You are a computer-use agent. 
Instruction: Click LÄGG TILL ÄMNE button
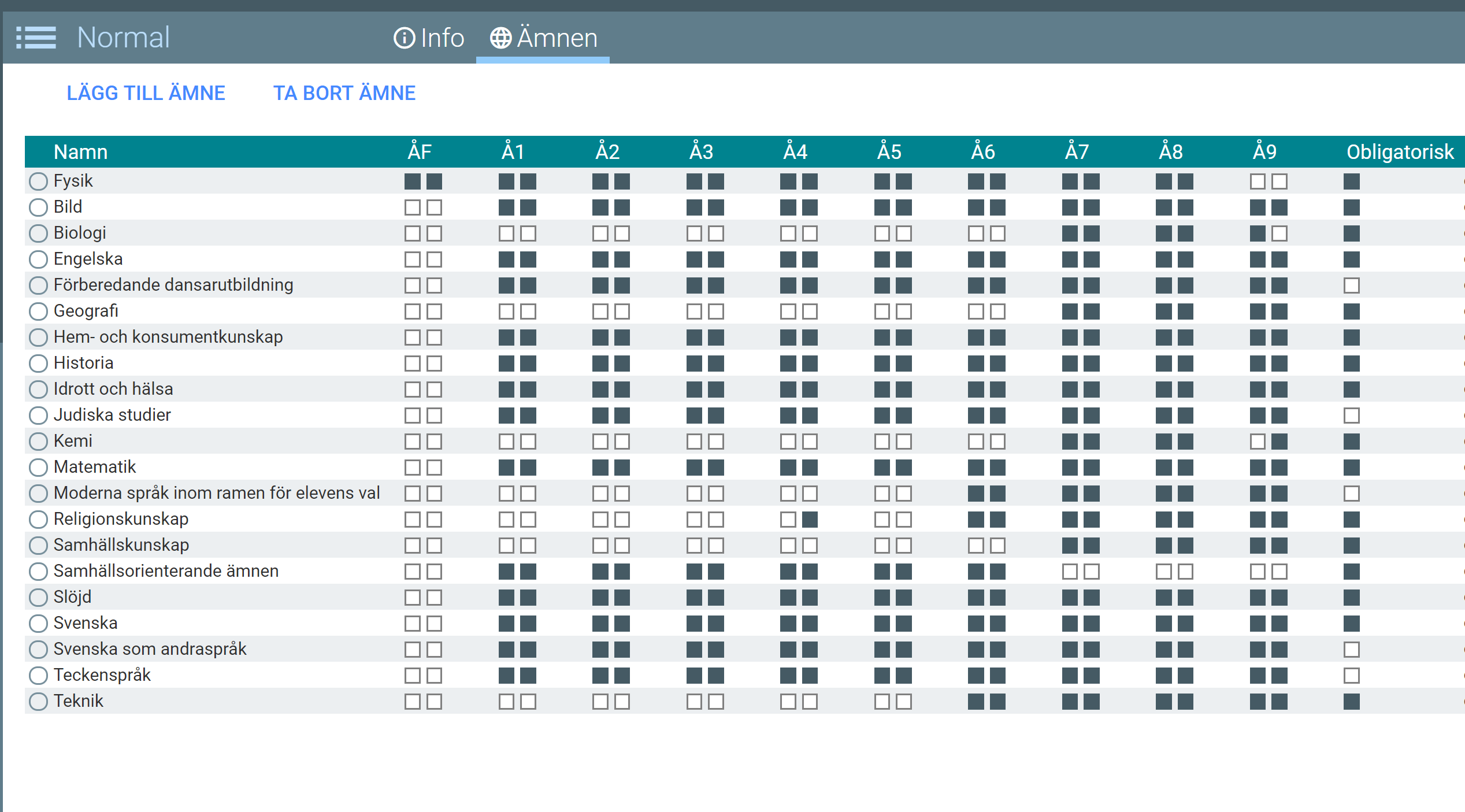146,93
